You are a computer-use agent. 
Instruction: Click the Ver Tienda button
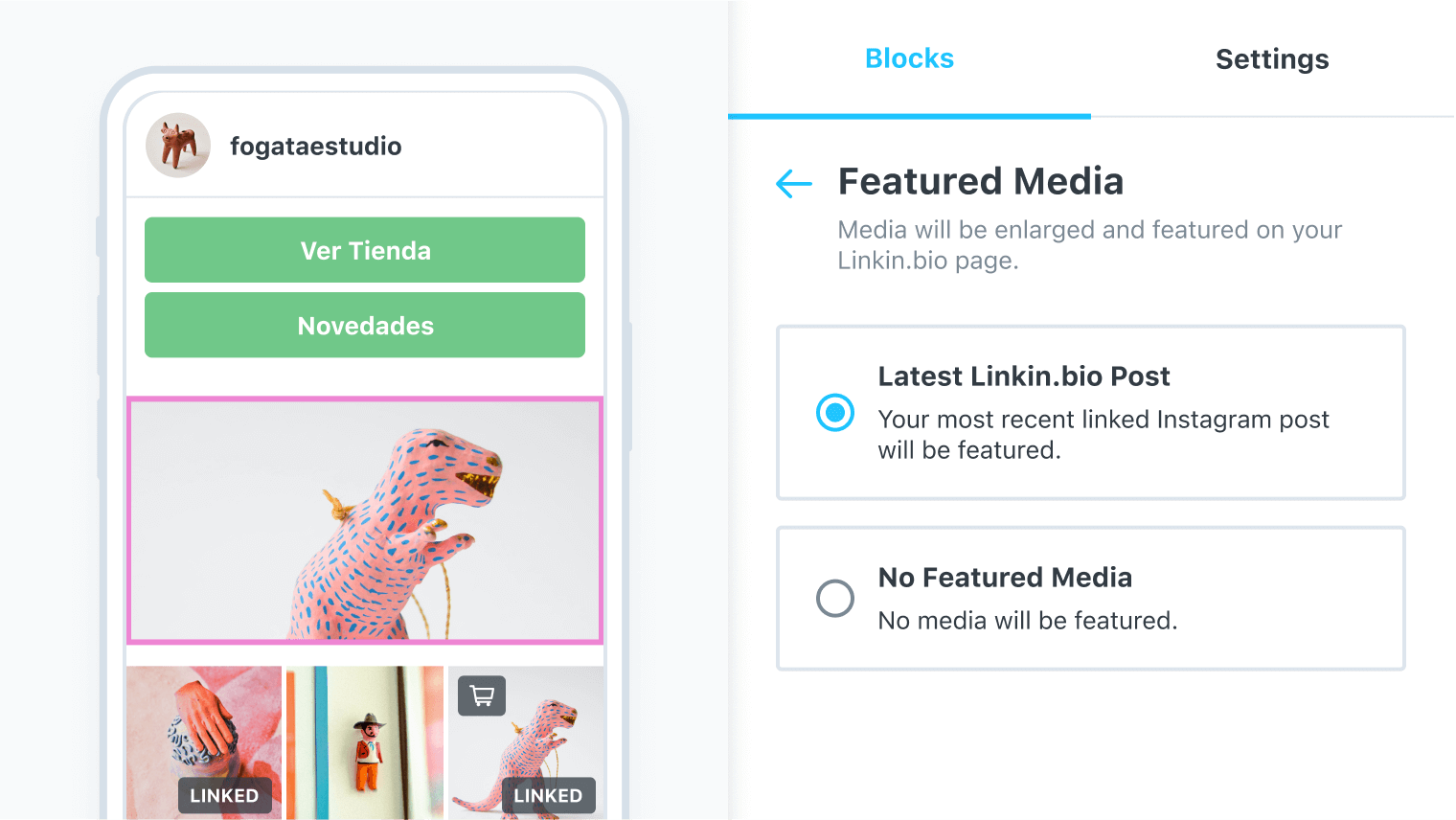click(x=365, y=250)
